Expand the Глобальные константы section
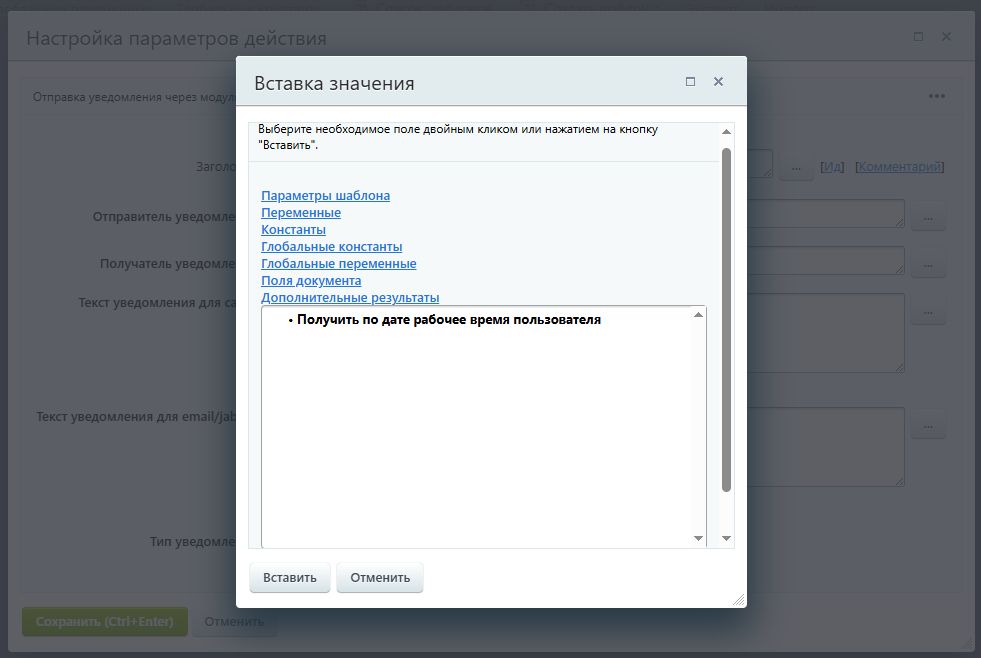This screenshot has height=658, width=981. (x=330, y=246)
